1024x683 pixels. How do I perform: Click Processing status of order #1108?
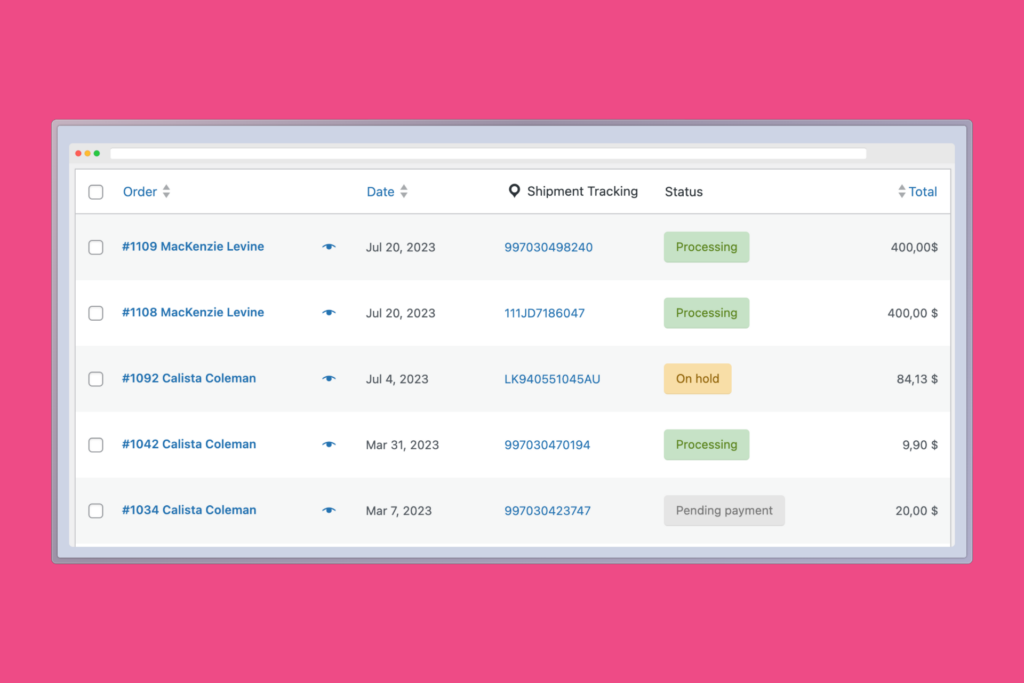pyautogui.click(x=707, y=313)
